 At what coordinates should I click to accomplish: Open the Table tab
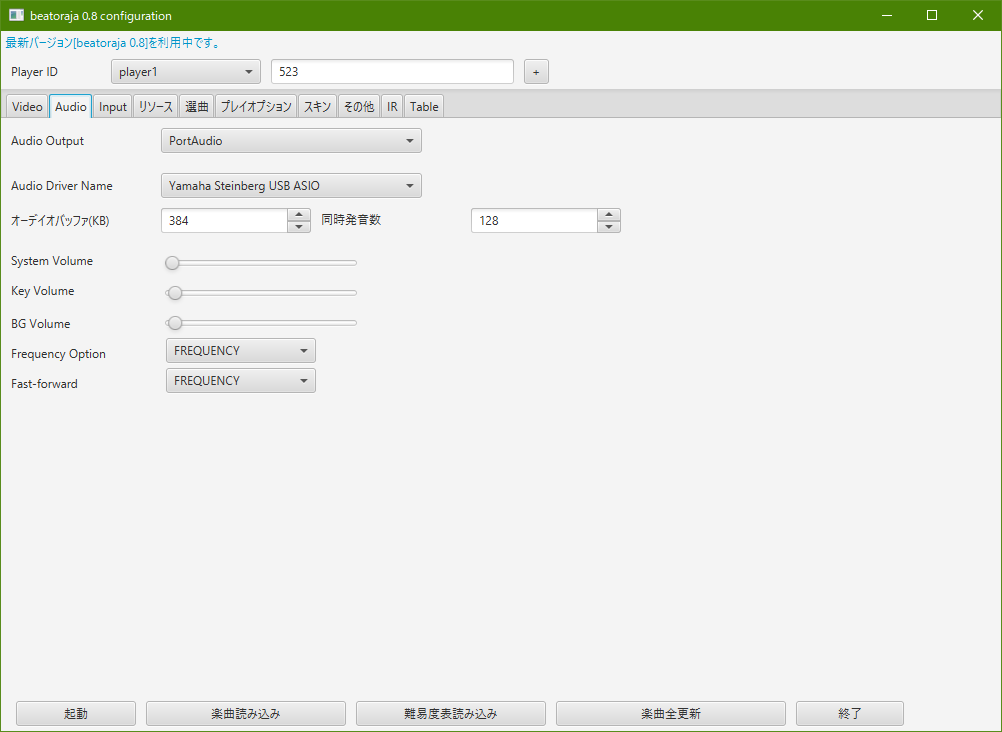tap(424, 107)
